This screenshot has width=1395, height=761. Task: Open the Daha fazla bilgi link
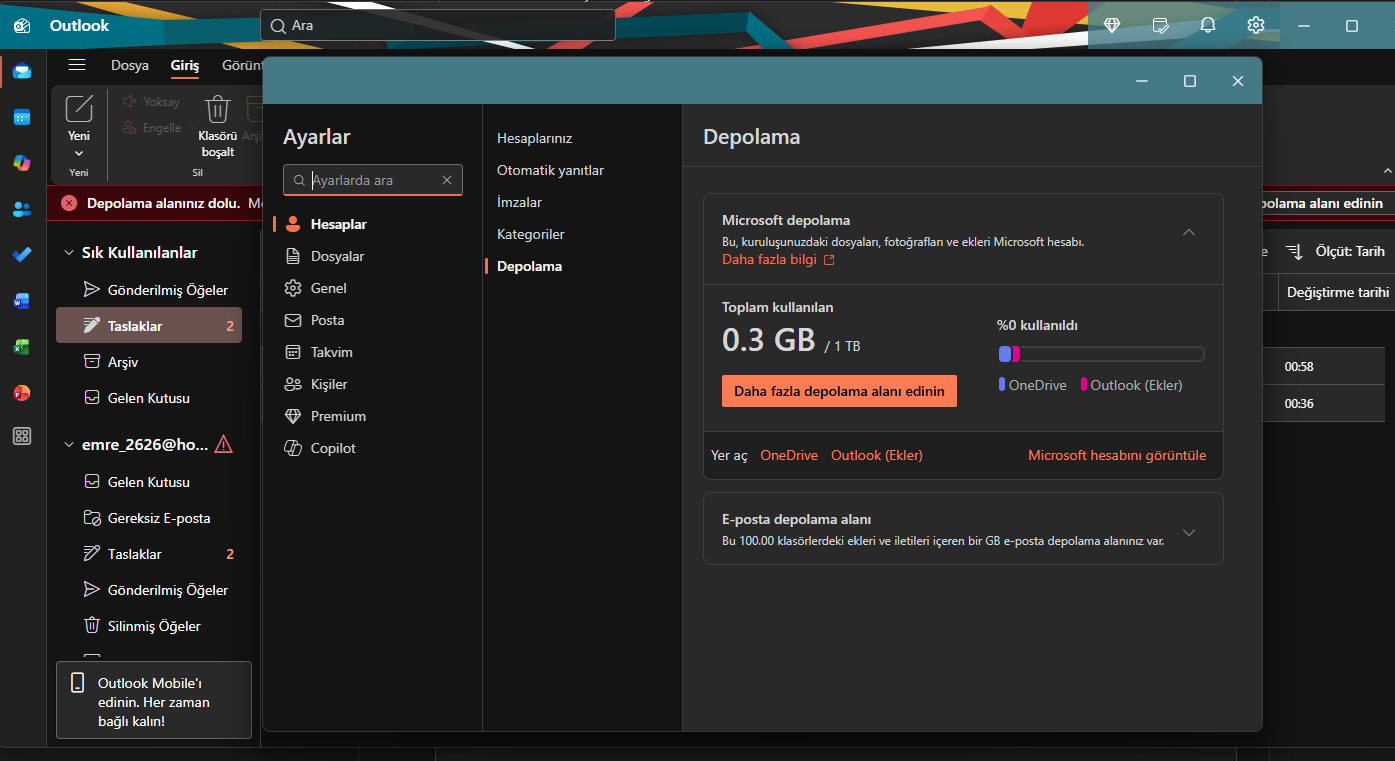(778, 259)
